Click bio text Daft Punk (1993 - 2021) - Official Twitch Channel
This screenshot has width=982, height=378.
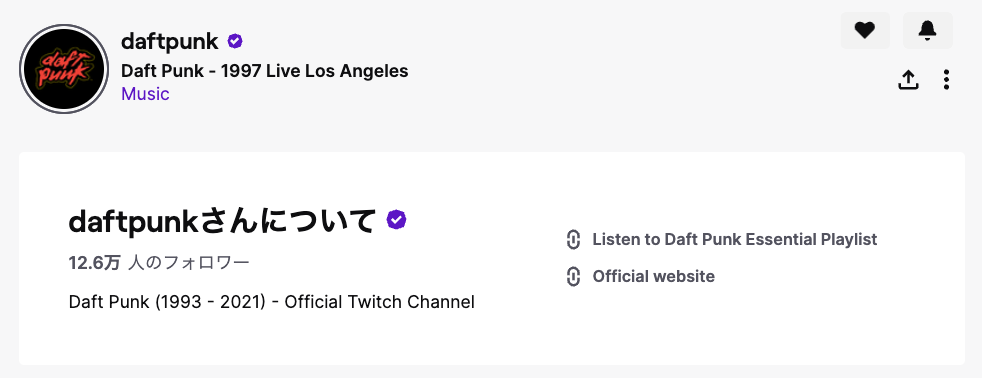tap(272, 302)
